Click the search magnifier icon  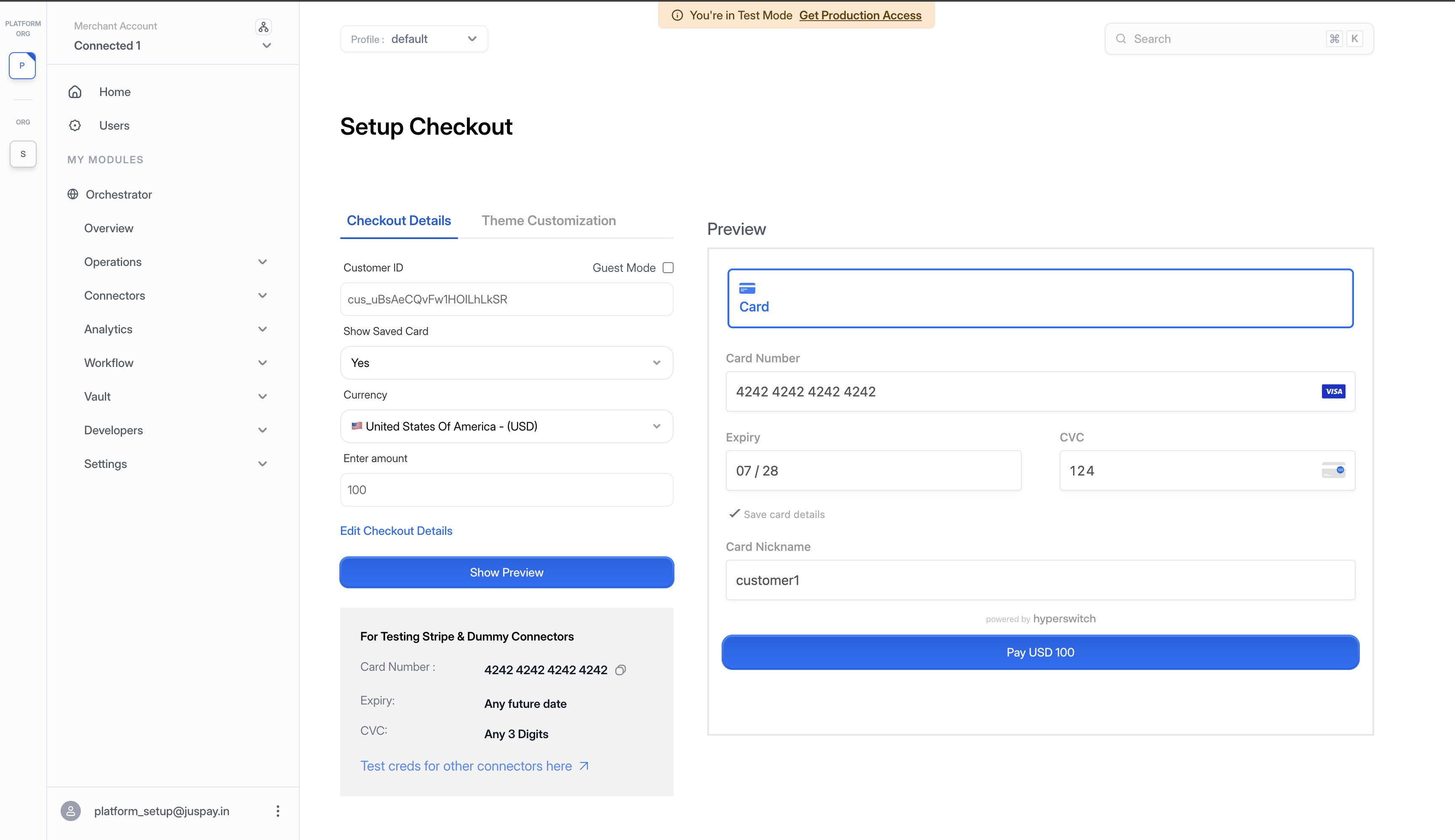[x=1121, y=39]
